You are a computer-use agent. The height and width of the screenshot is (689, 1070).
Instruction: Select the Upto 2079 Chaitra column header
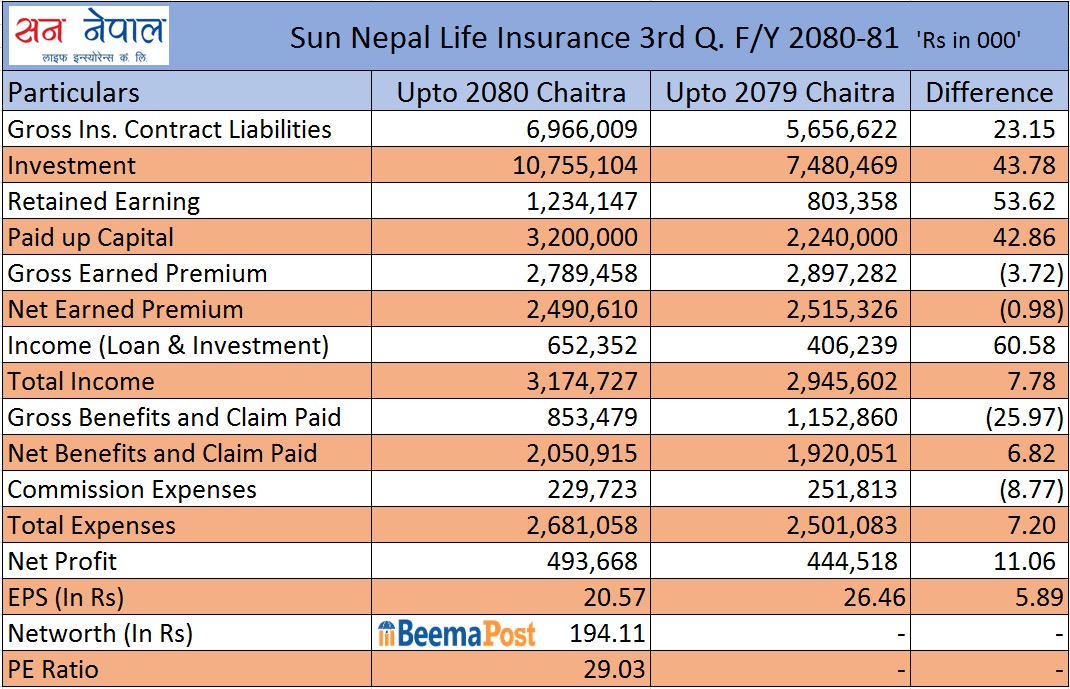click(780, 93)
